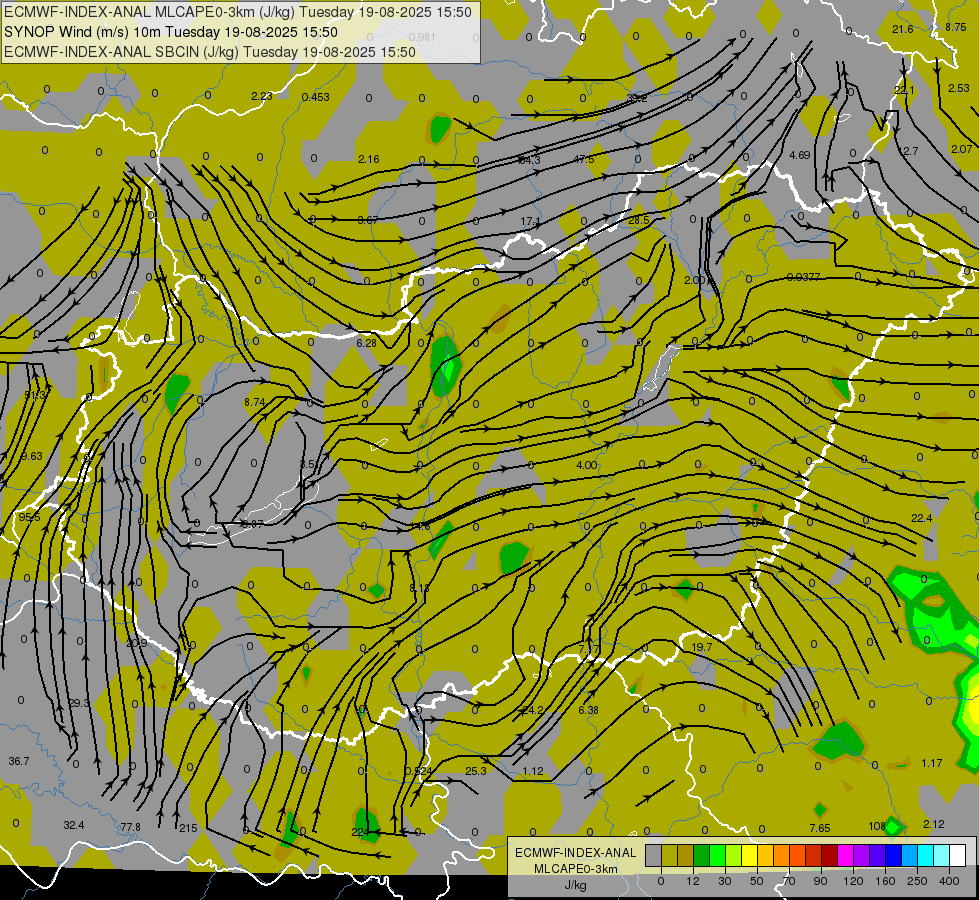
Task: Click the MLCAPE0-3km title line at the top
Action: 238,12
